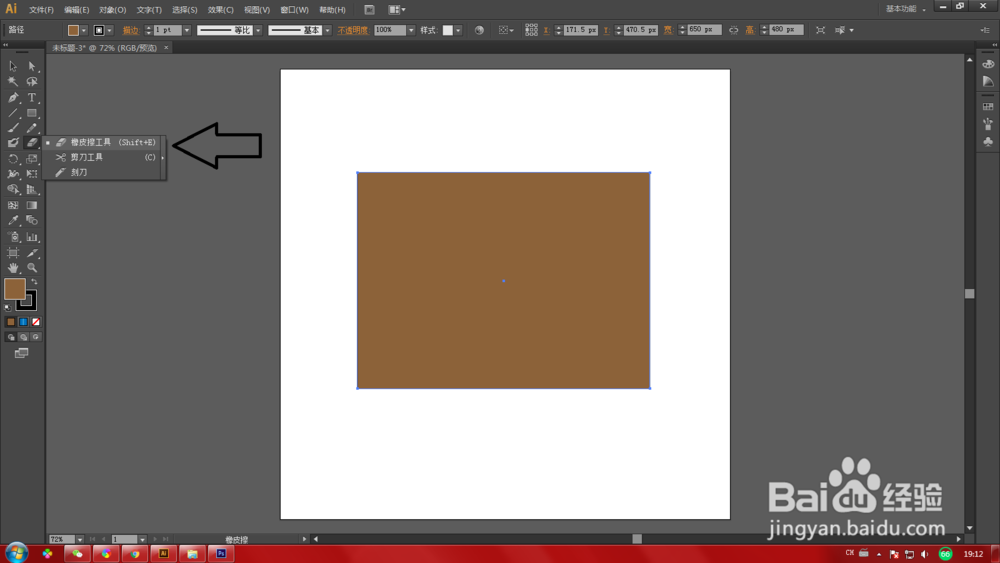
Task: Open the 文件(F) menu
Action: (x=41, y=10)
